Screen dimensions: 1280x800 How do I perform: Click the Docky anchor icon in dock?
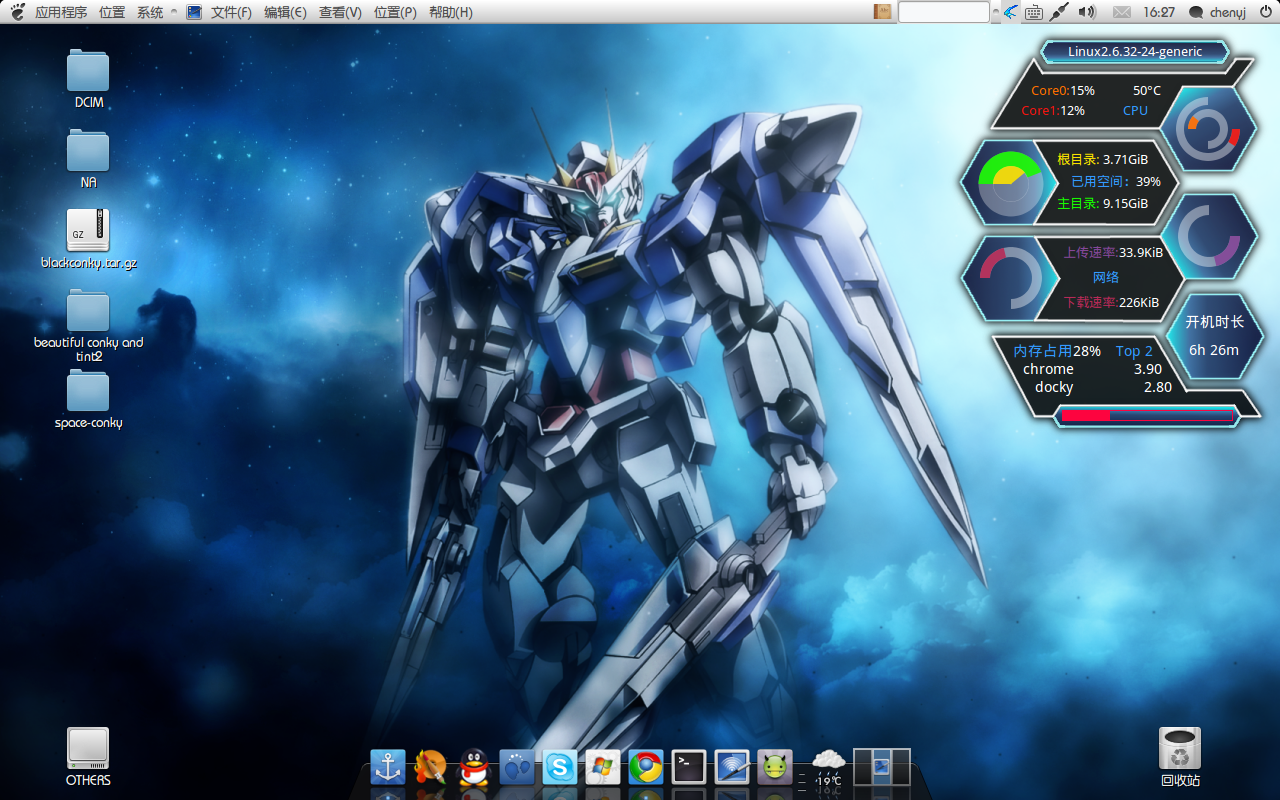click(x=388, y=767)
